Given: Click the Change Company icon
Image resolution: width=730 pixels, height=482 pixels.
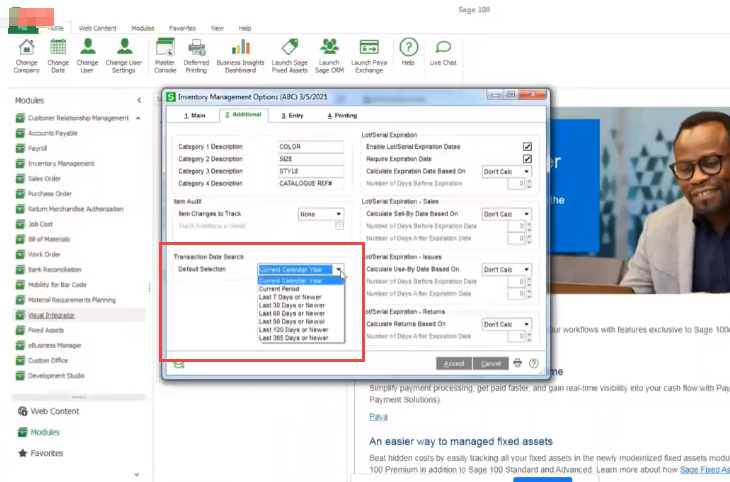Looking at the screenshot, I should click(x=27, y=50).
